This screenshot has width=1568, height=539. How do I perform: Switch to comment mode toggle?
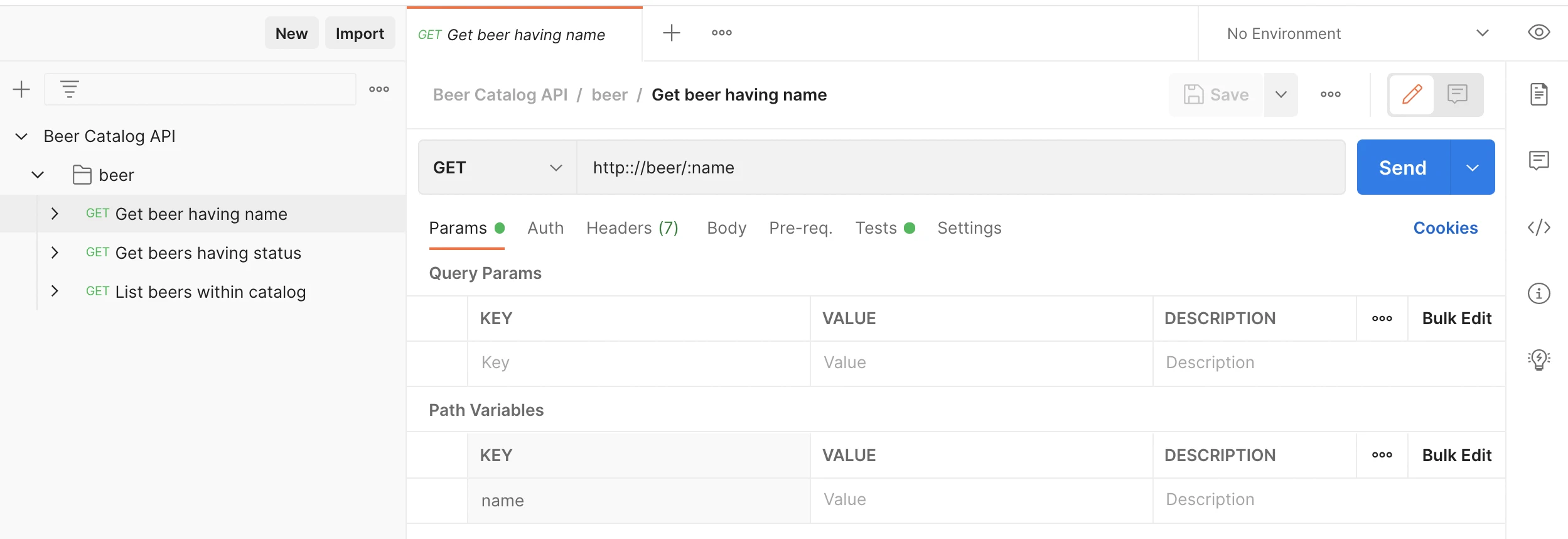[1457, 95]
